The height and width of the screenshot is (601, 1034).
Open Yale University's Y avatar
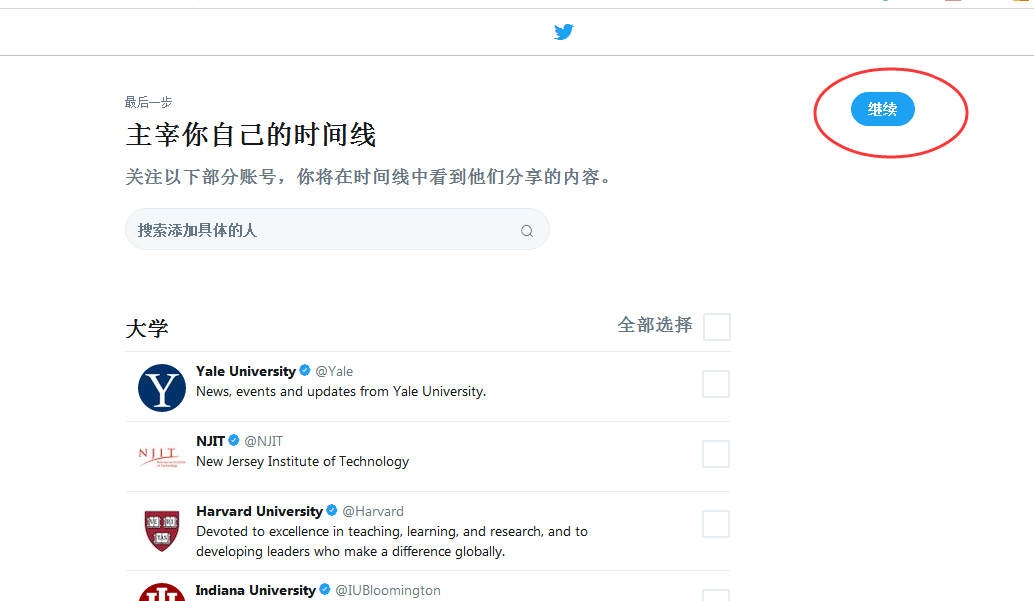point(162,388)
